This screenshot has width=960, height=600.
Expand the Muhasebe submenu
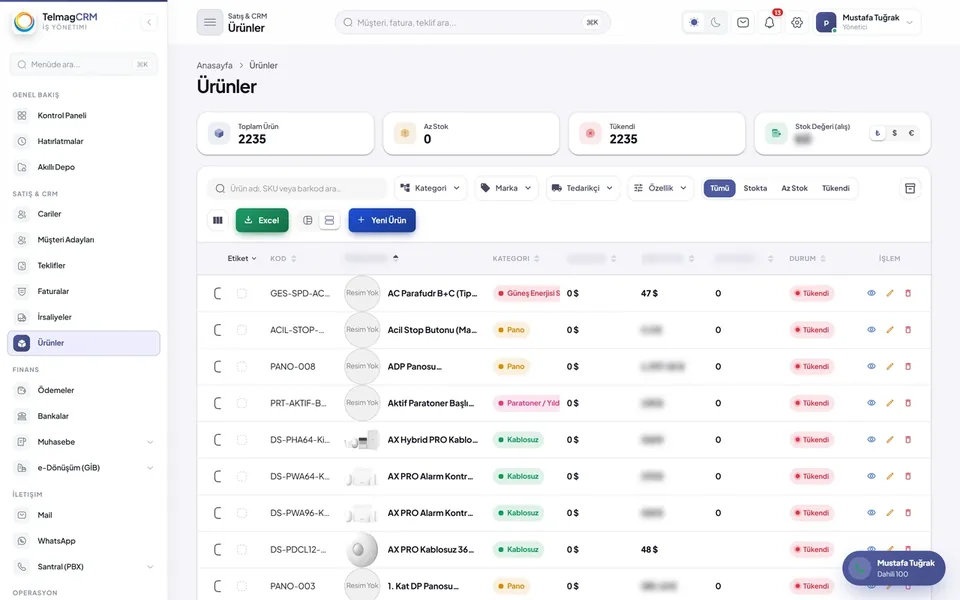tap(84, 442)
